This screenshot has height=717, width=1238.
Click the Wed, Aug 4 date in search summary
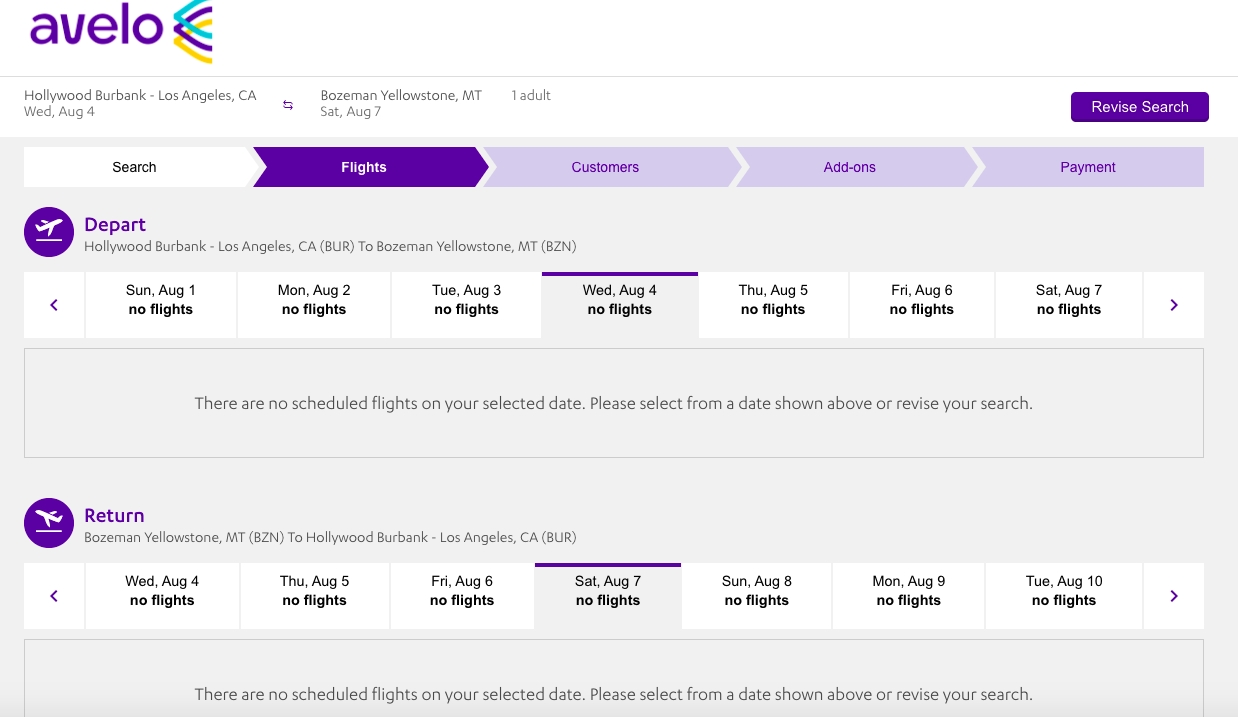pyautogui.click(x=60, y=112)
